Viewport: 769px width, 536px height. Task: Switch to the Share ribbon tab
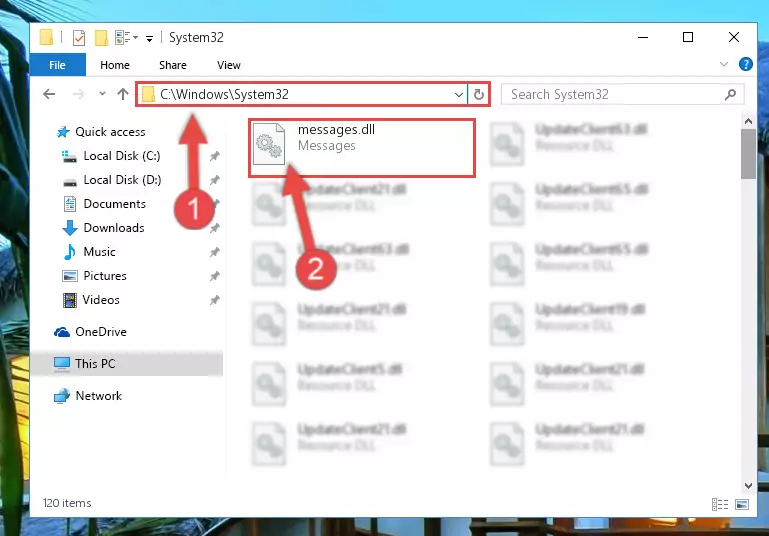[x=173, y=65]
